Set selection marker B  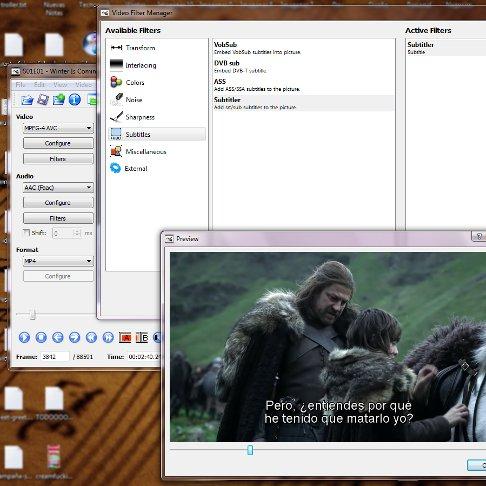tap(142, 338)
